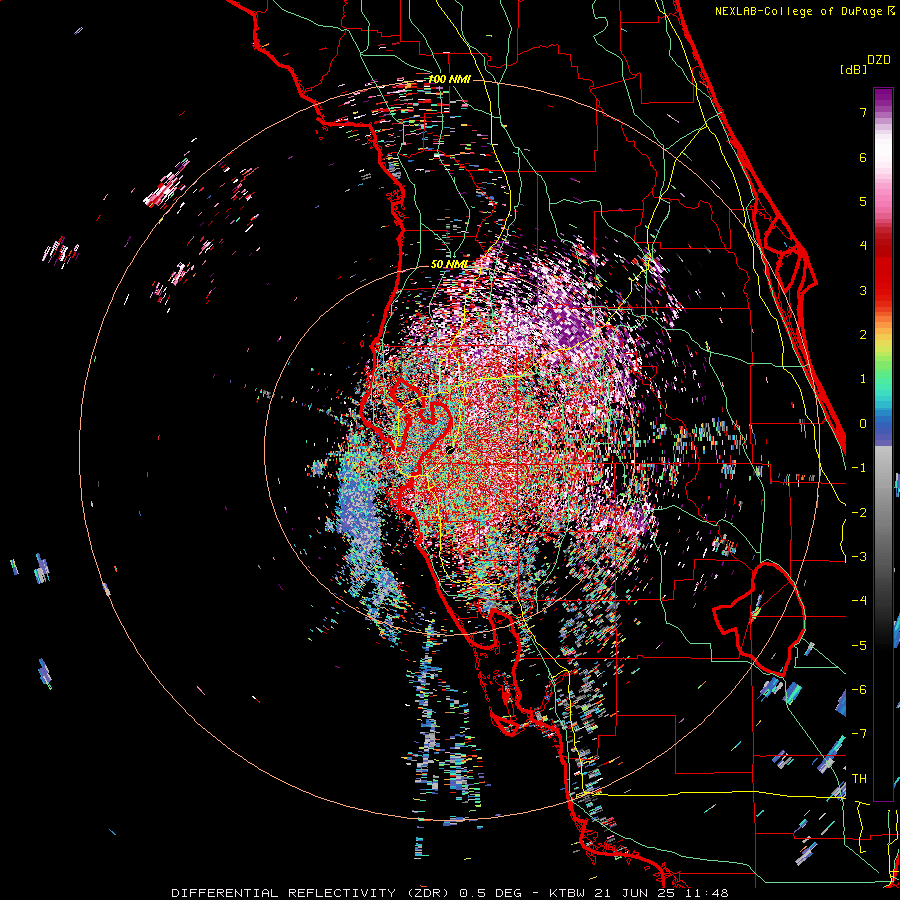
Task: Click the 11:48 timestamp
Action: [x=705, y=893]
